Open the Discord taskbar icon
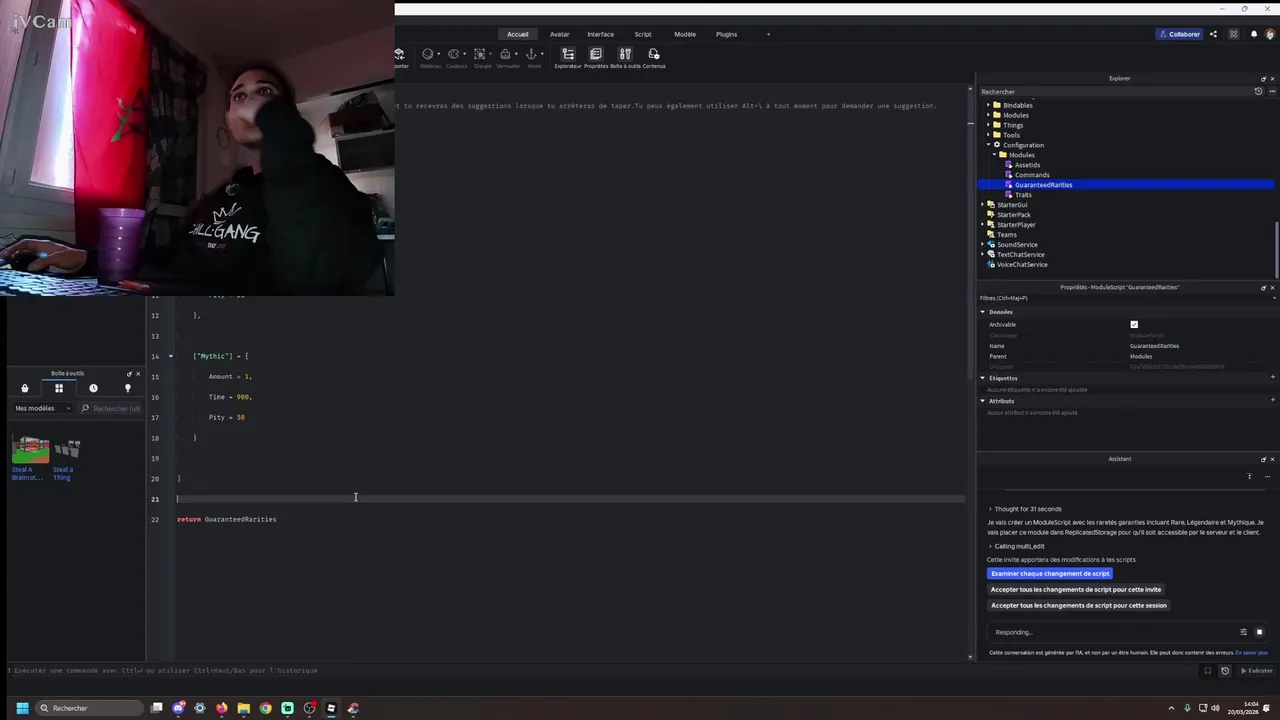This screenshot has height=720, width=1280. 178,708
